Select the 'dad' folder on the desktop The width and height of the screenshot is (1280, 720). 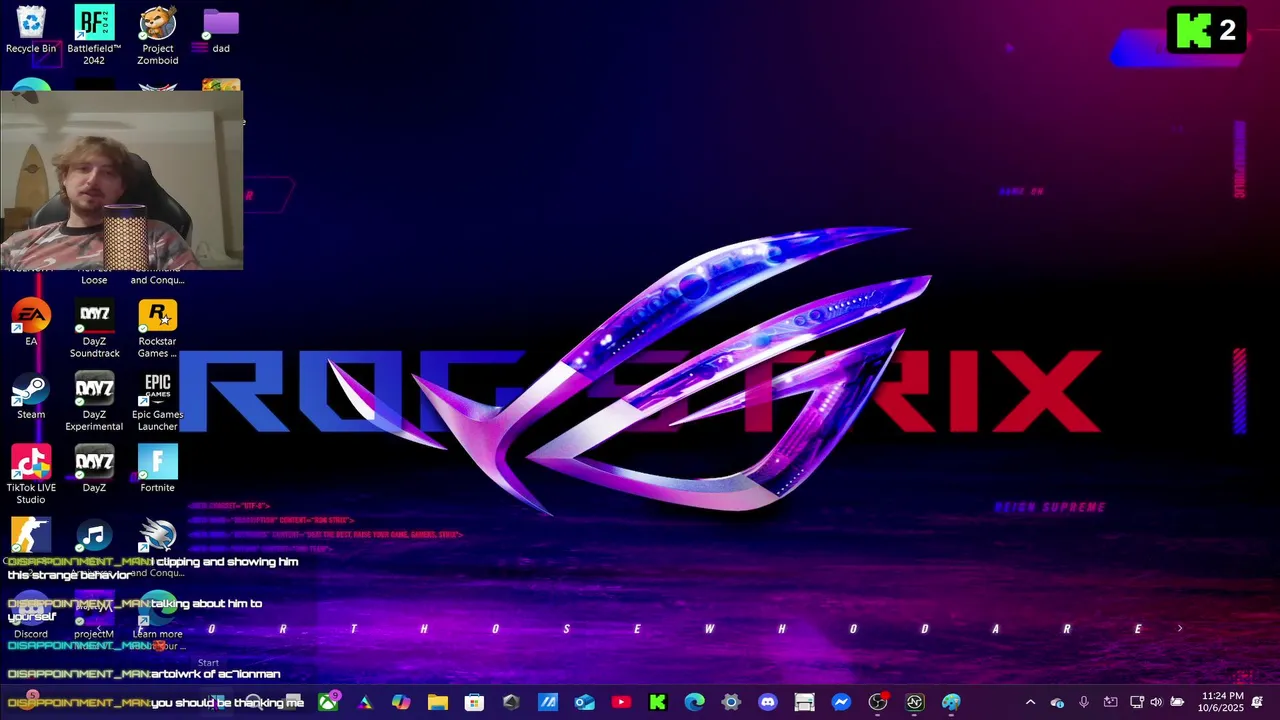click(221, 30)
